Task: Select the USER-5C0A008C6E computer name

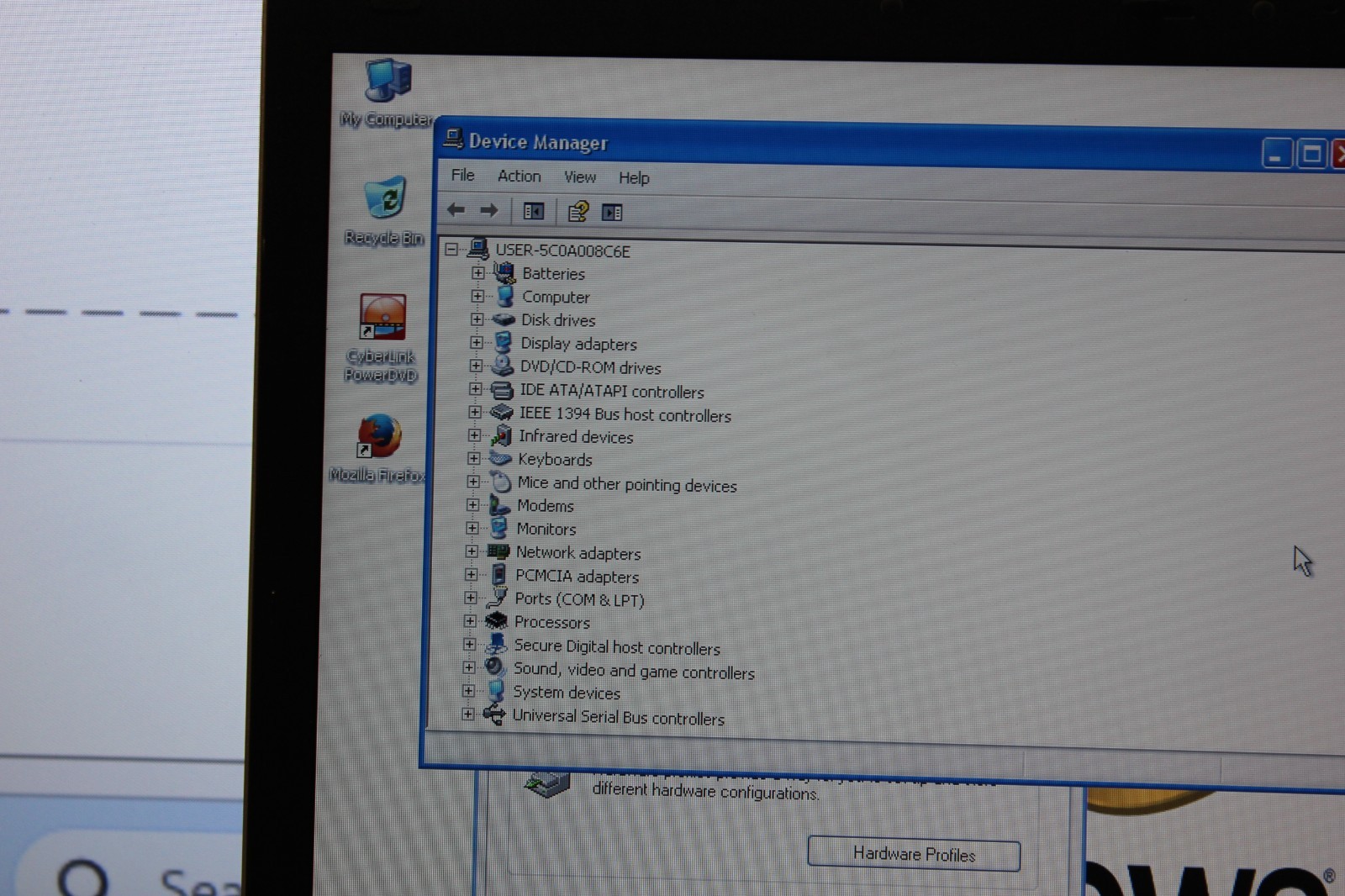Action: 562,250
